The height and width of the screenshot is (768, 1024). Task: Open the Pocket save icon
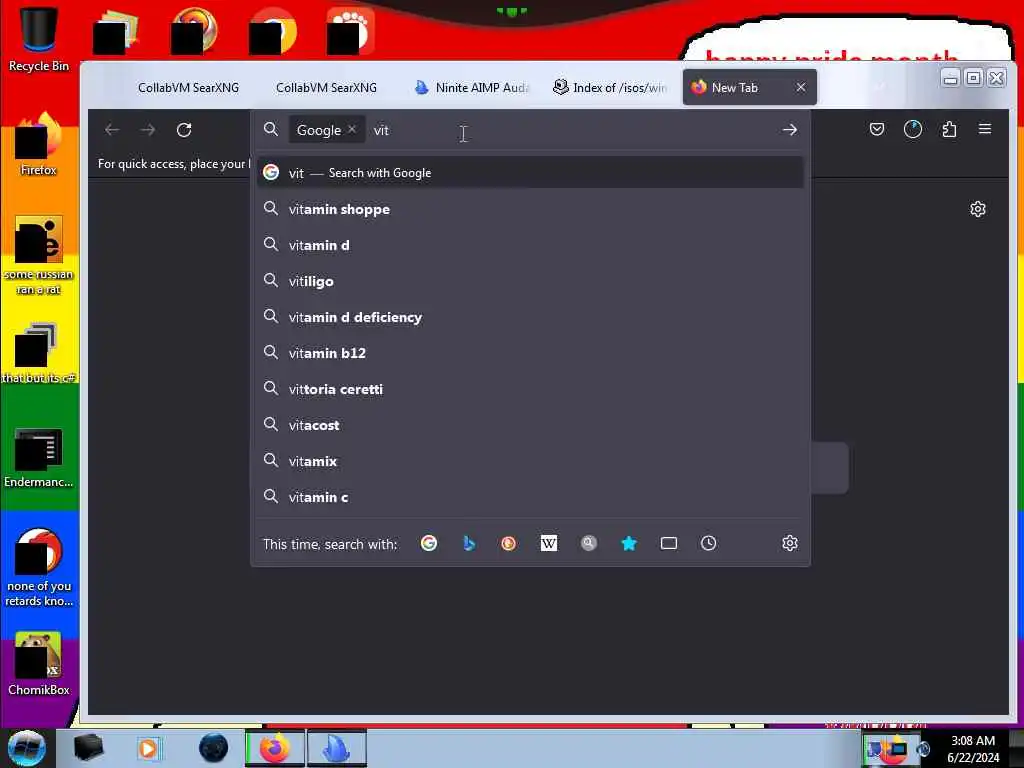coord(877,129)
